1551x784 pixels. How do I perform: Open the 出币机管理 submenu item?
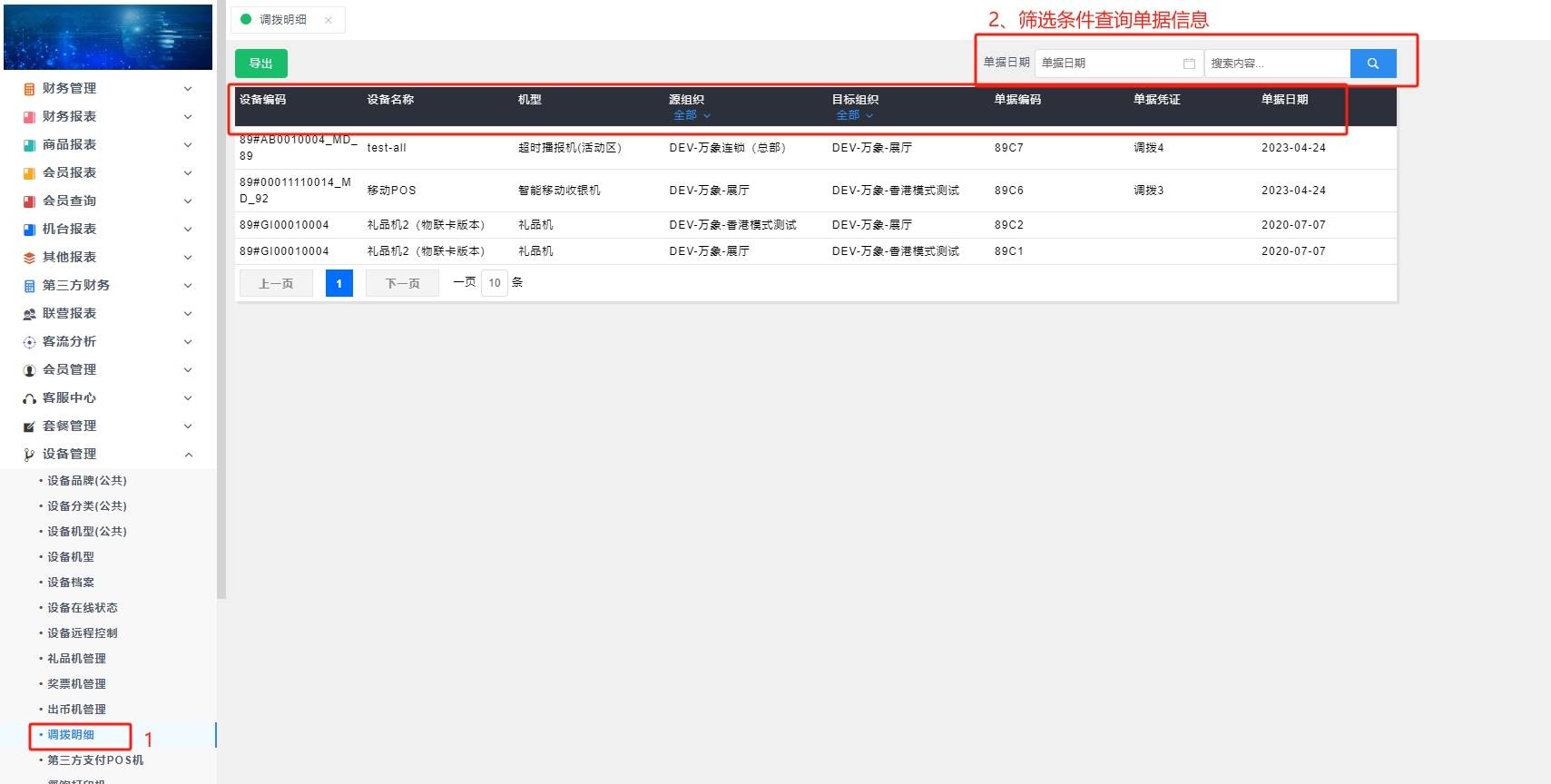coord(76,710)
